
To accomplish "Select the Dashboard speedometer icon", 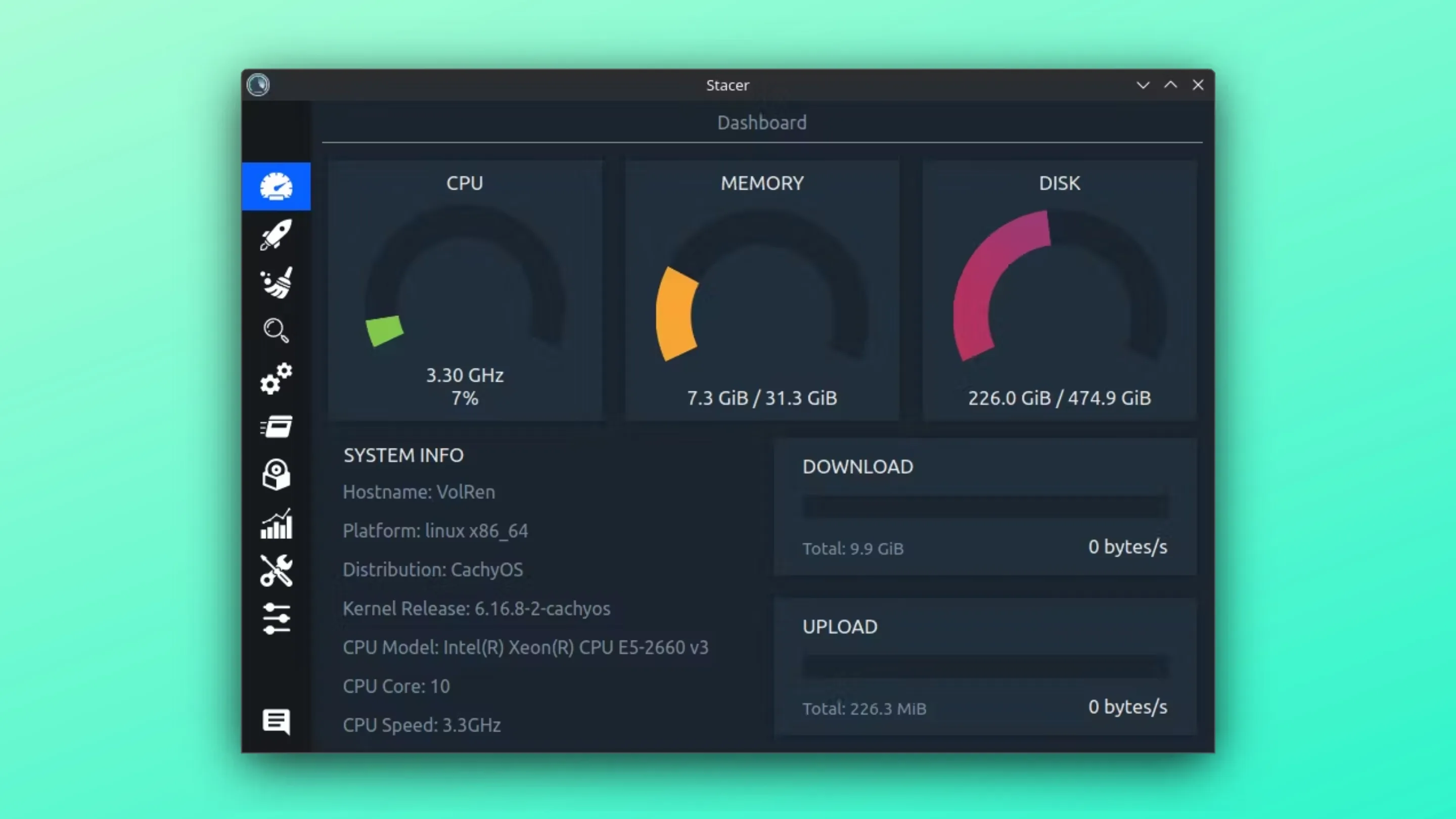I will pos(276,186).
